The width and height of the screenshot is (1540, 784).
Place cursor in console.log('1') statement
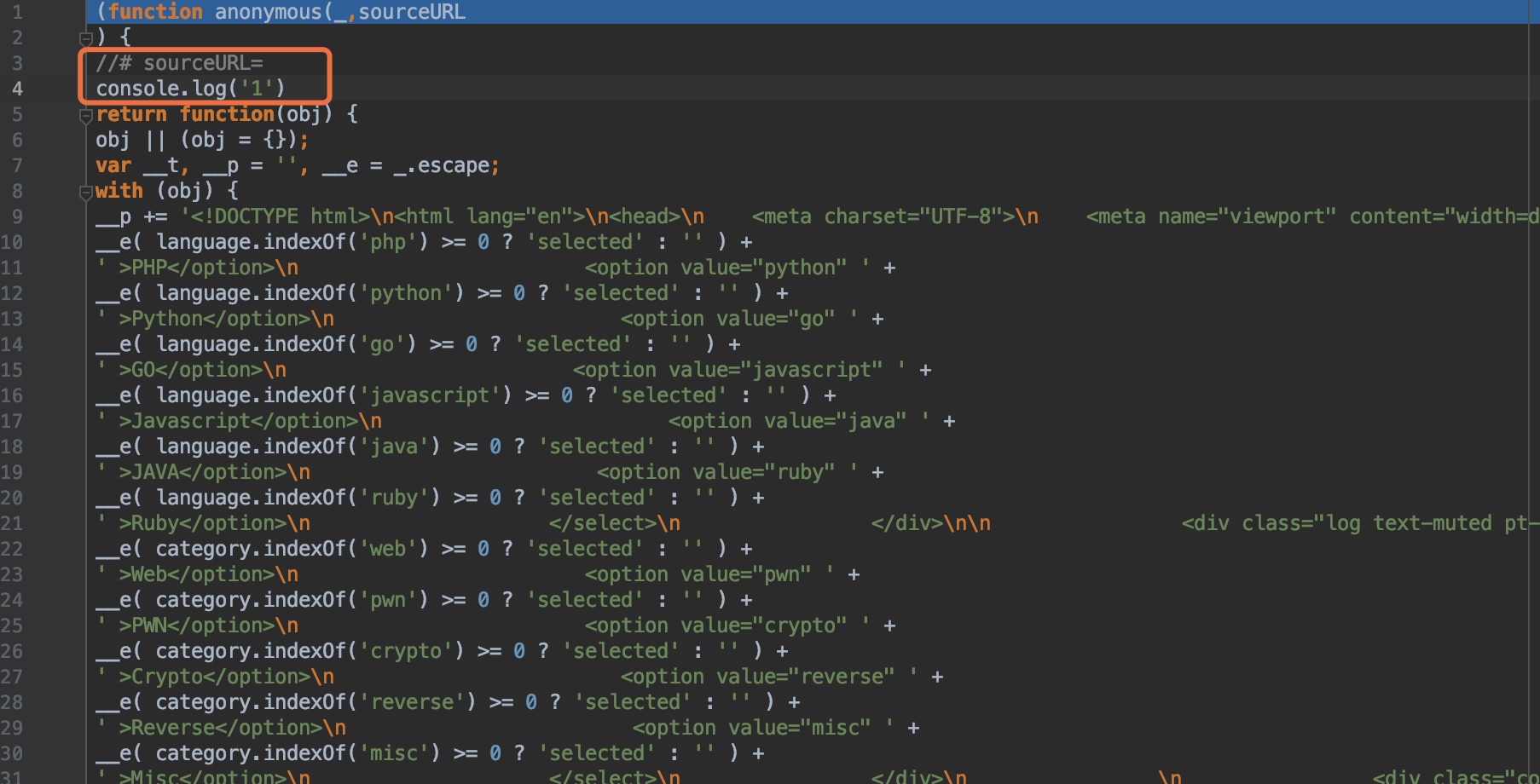coord(190,89)
